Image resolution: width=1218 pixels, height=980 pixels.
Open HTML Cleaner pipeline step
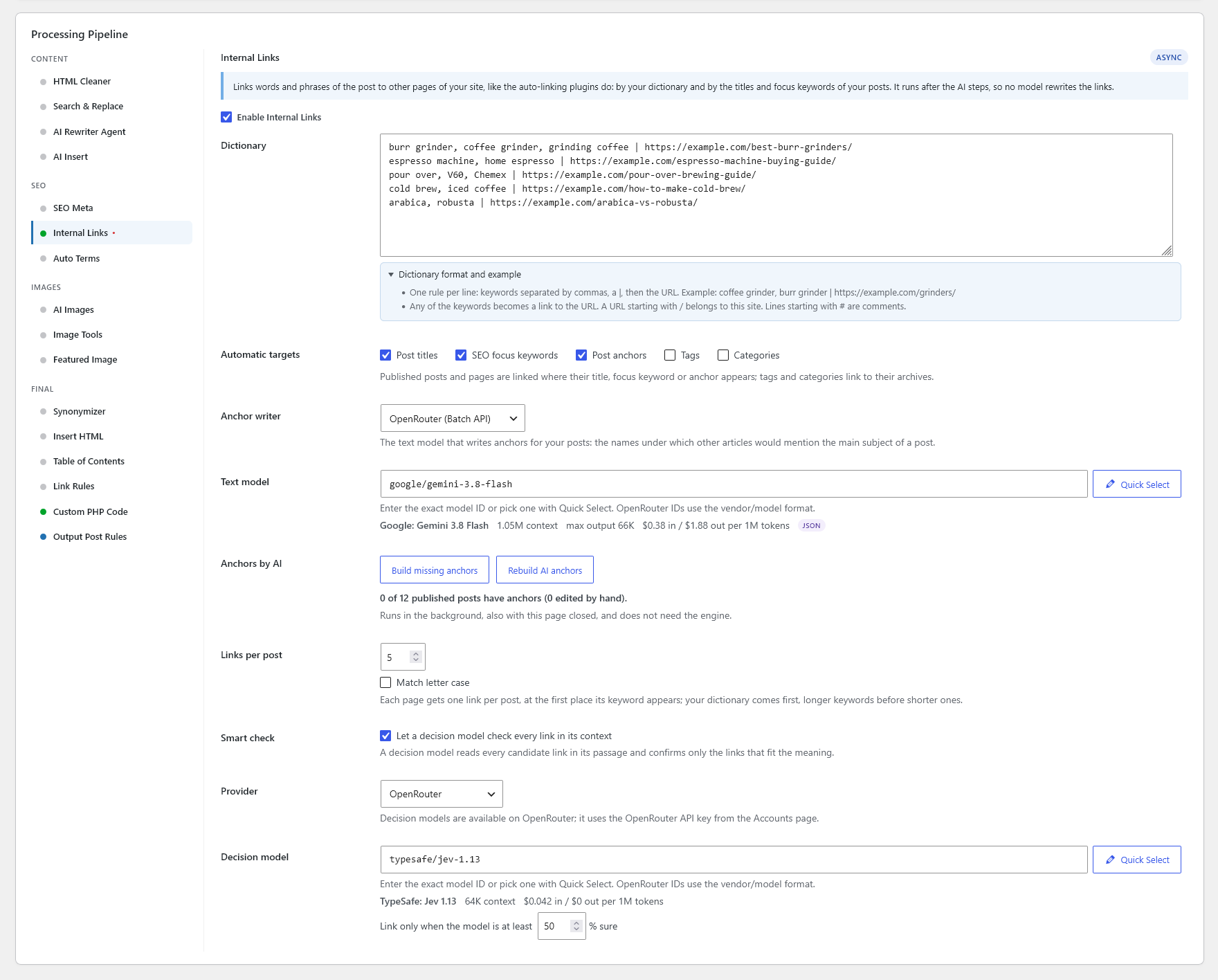click(x=82, y=82)
